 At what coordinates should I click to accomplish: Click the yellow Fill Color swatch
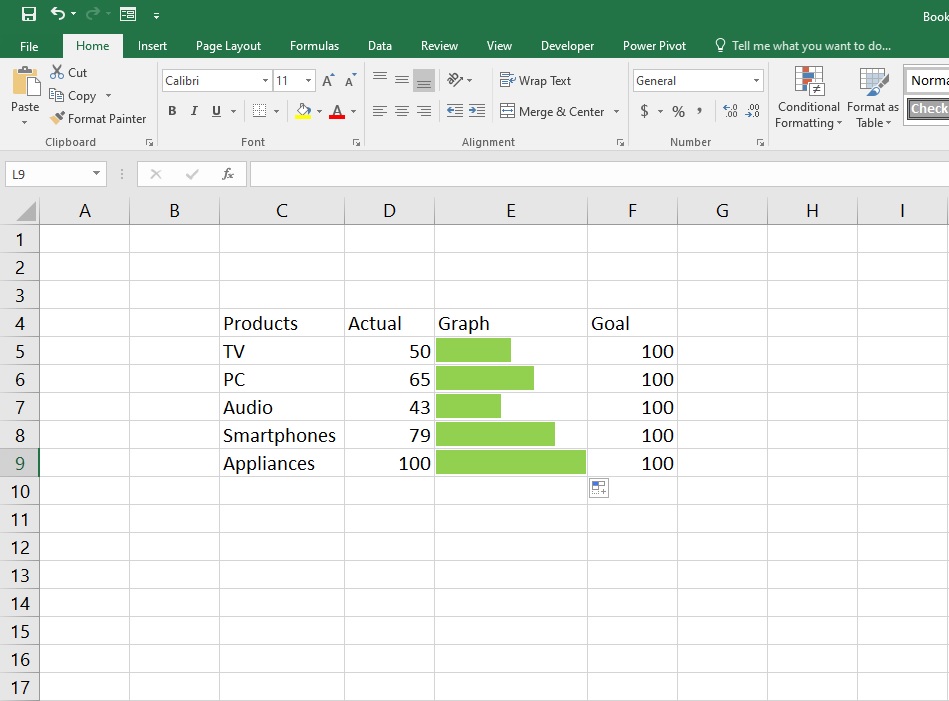coord(303,111)
